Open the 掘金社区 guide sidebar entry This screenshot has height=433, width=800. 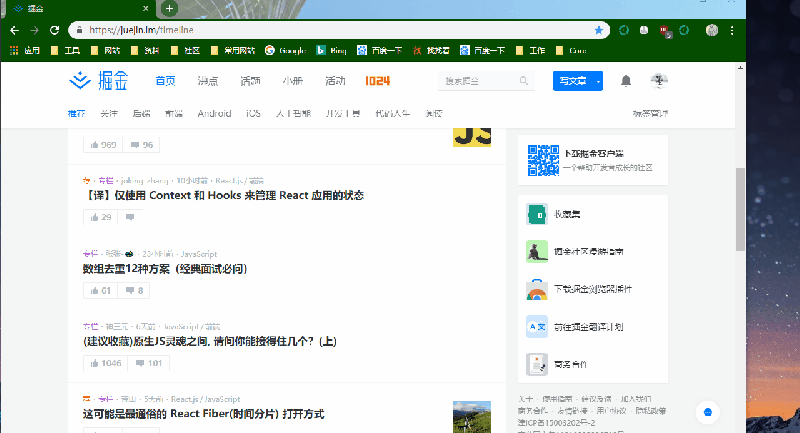[x=593, y=251]
